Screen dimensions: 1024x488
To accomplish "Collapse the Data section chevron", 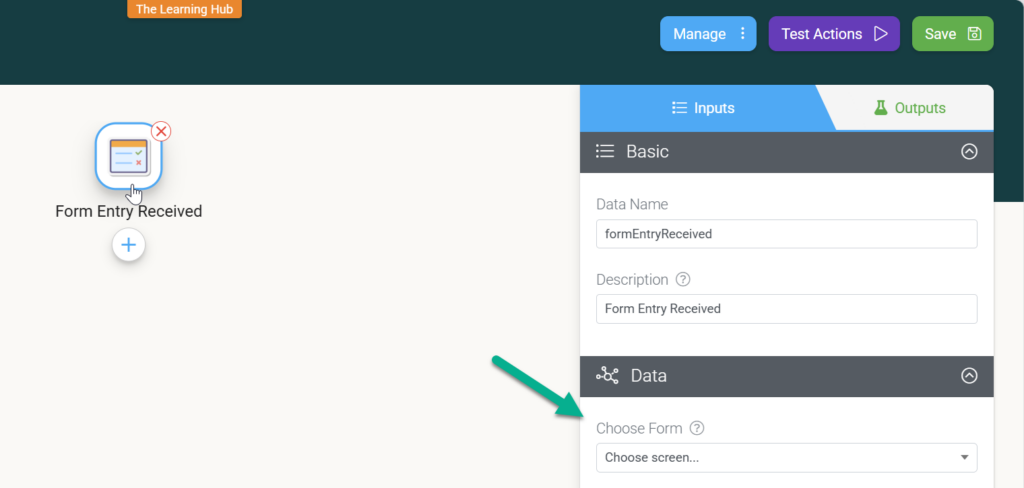I will click(969, 376).
